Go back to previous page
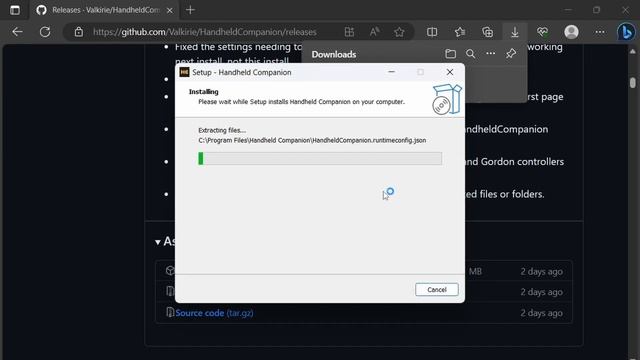Image resolution: width=640 pixels, height=360 pixels. [x=17, y=32]
